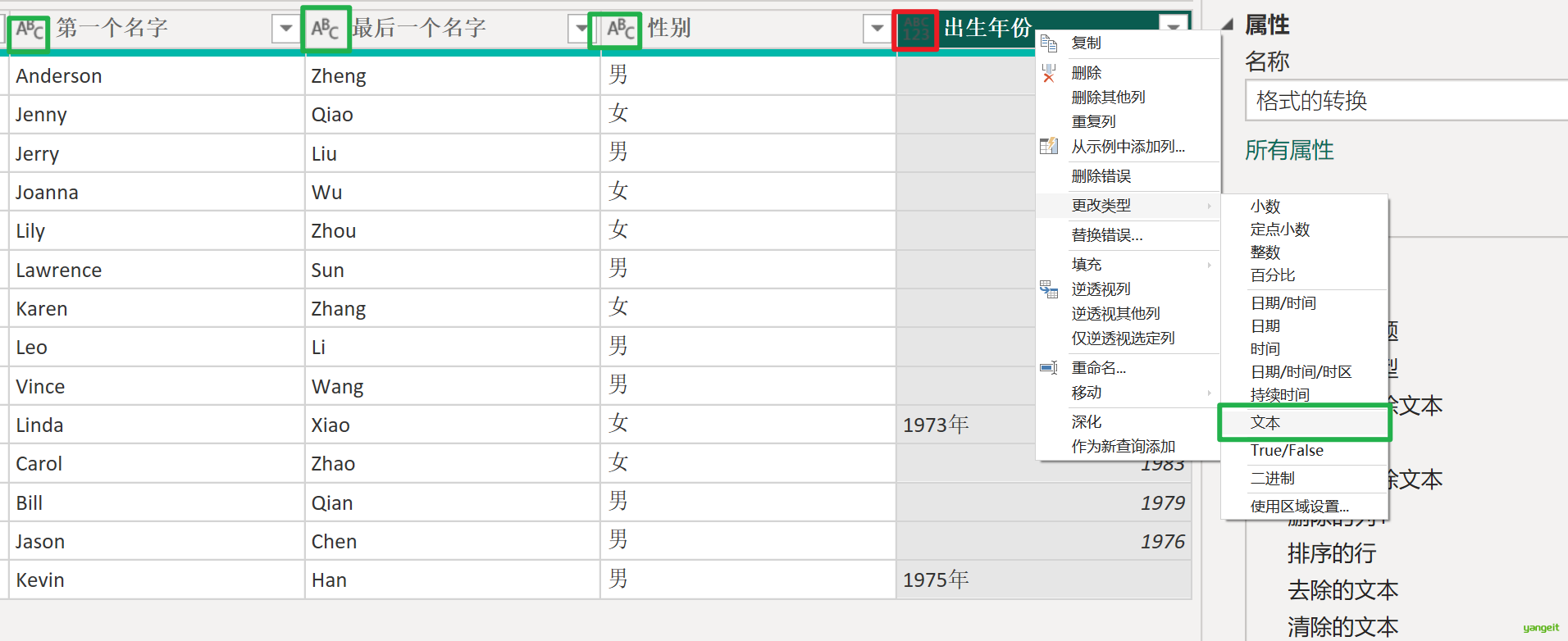Image resolution: width=1568 pixels, height=641 pixels.
Task: Choose 整数 from change type submenu
Action: point(1265,252)
